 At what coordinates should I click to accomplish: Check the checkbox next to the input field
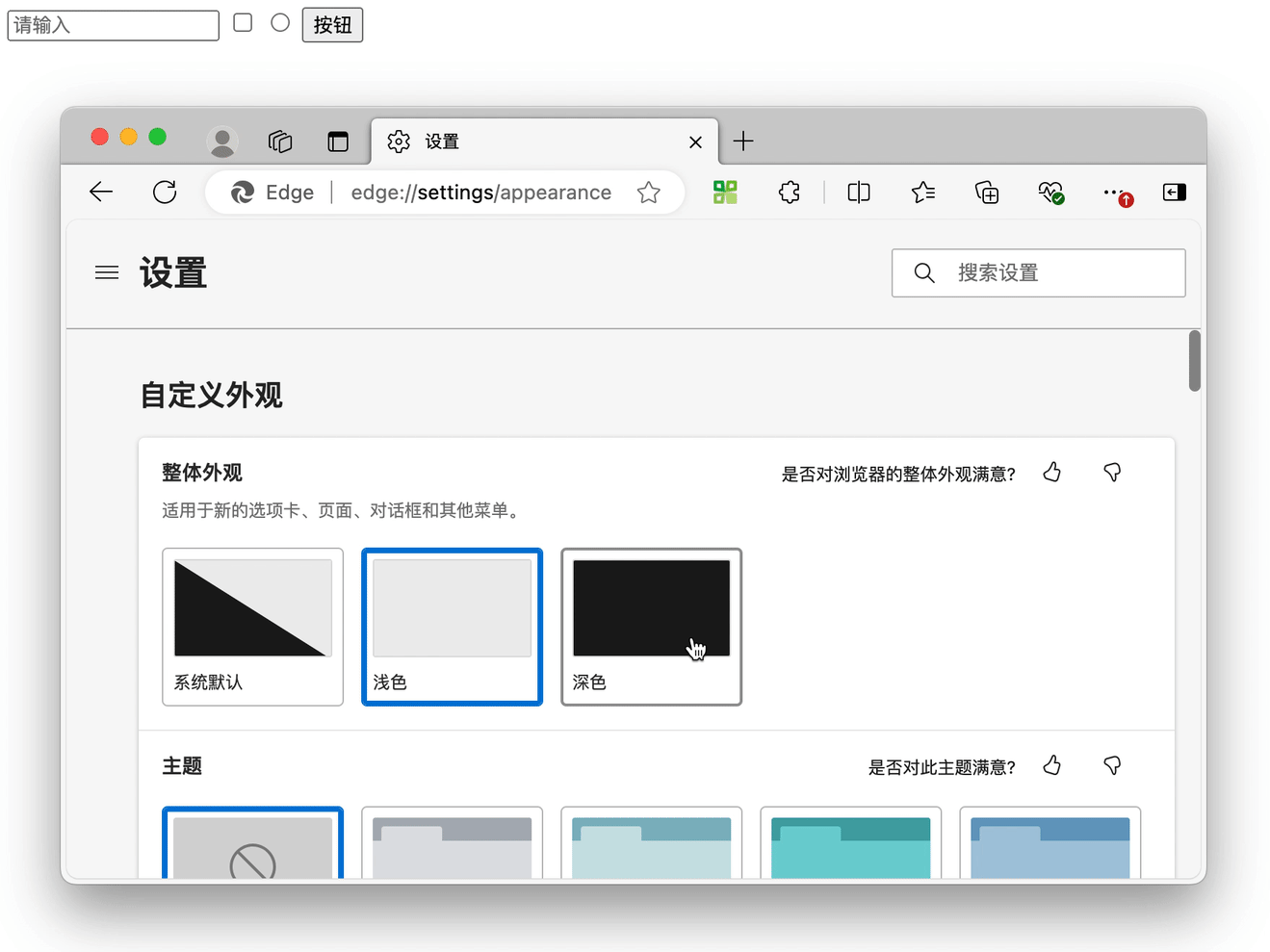[x=242, y=23]
